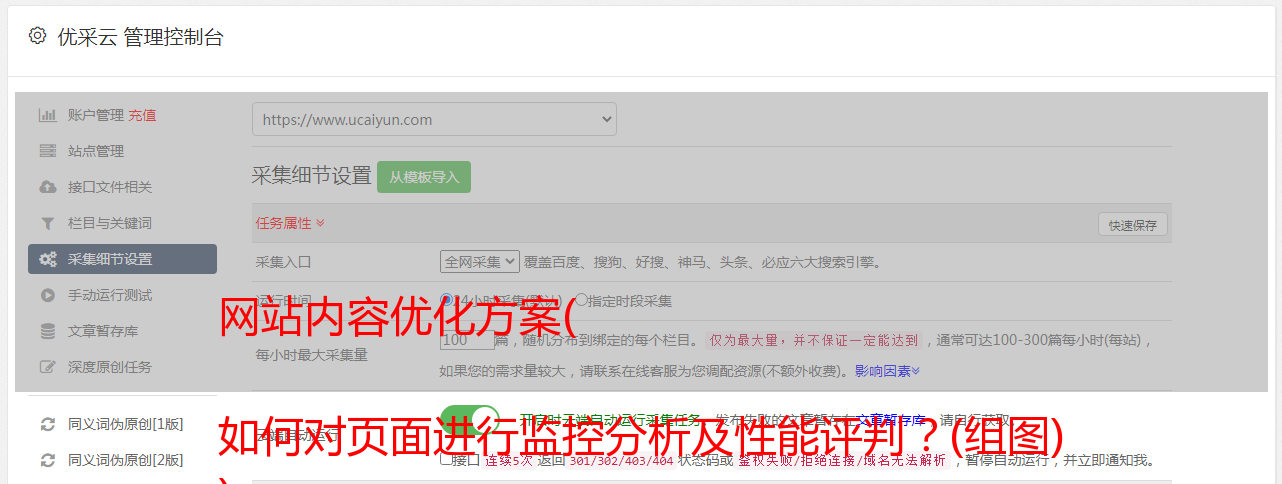Click the green 从模板导入 button
Viewport: 1282px width, 484px height.
click(424, 177)
